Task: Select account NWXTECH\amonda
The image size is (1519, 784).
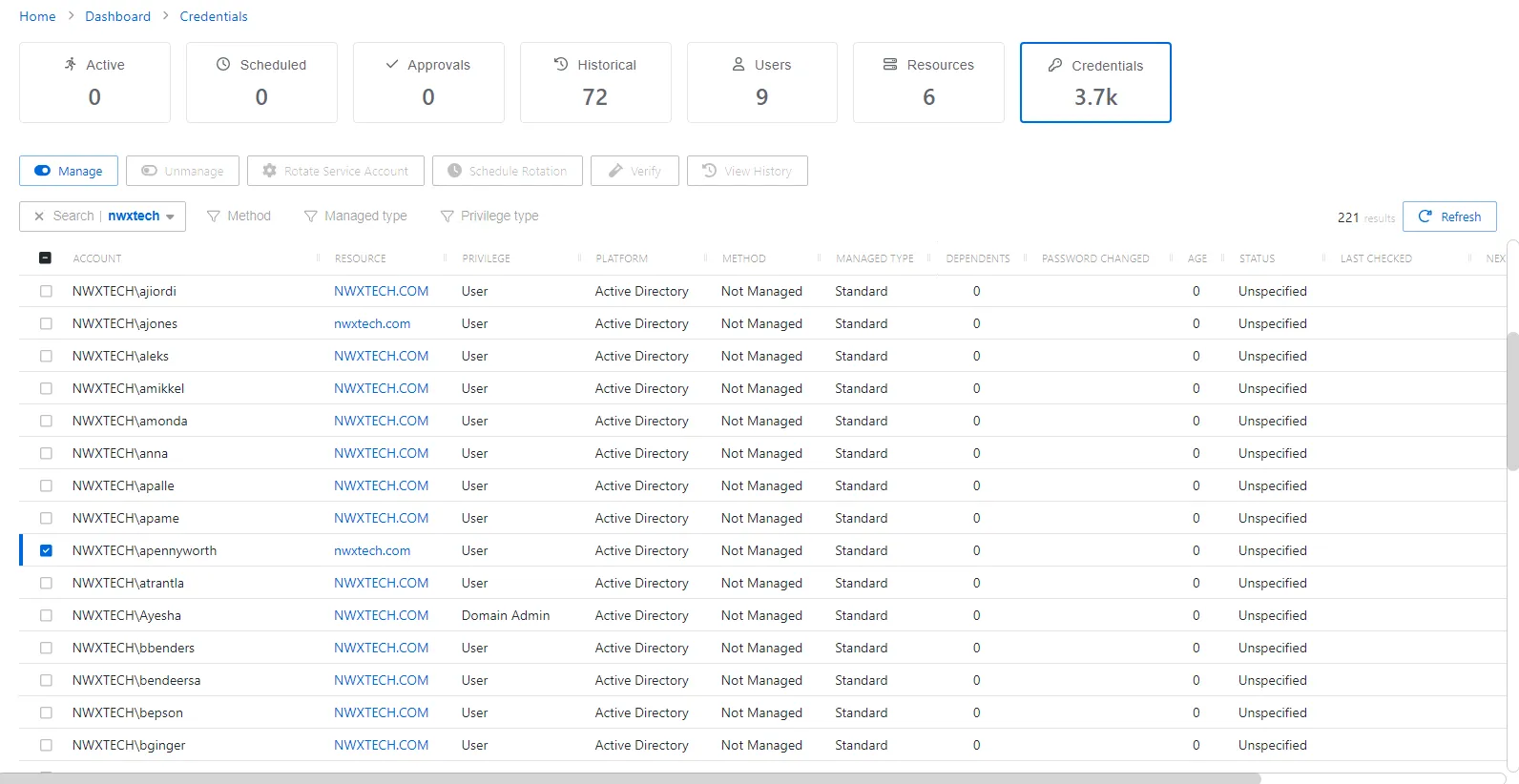Action: [x=130, y=421]
